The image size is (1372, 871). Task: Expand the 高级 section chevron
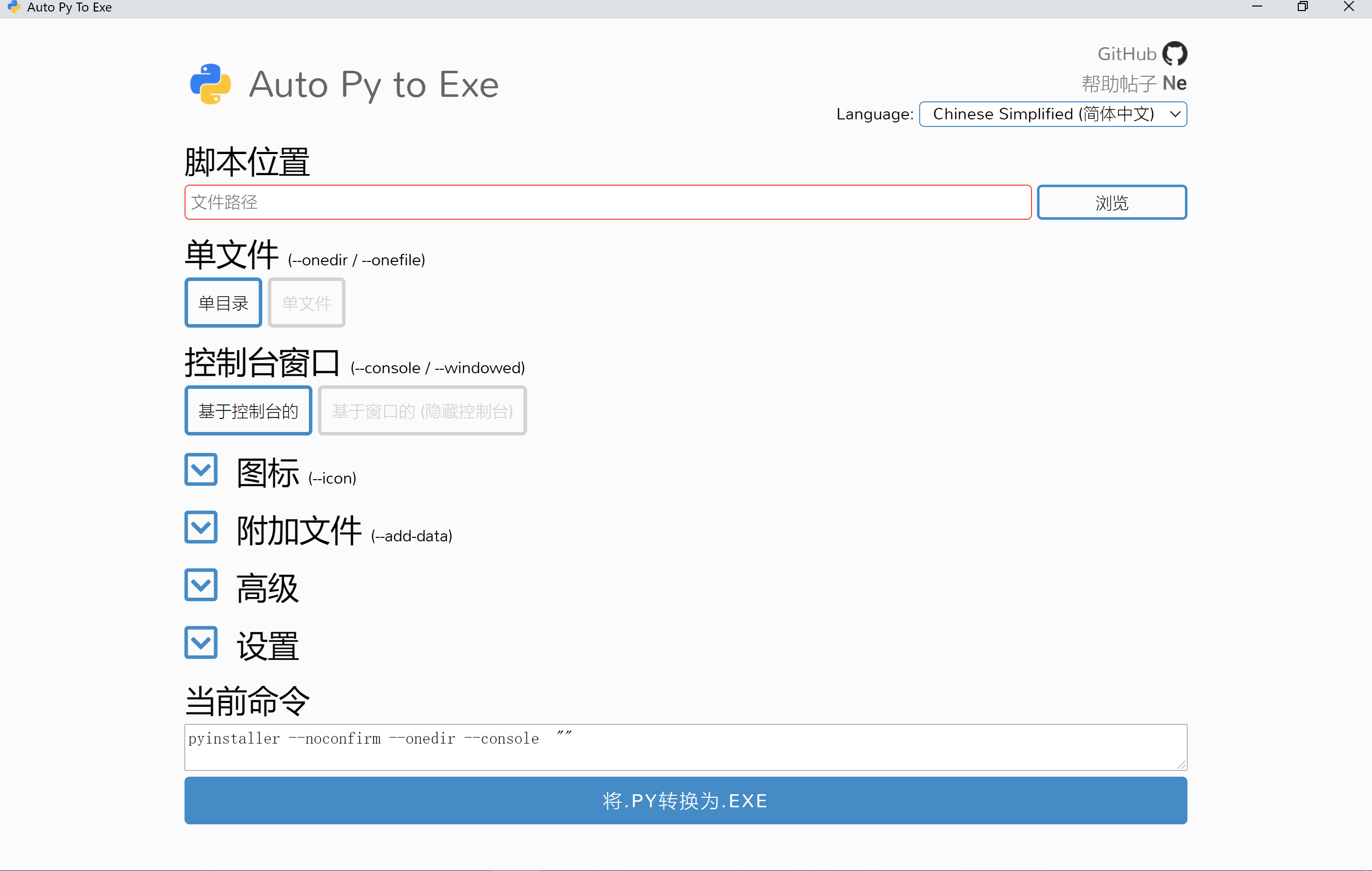click(201, 585)
